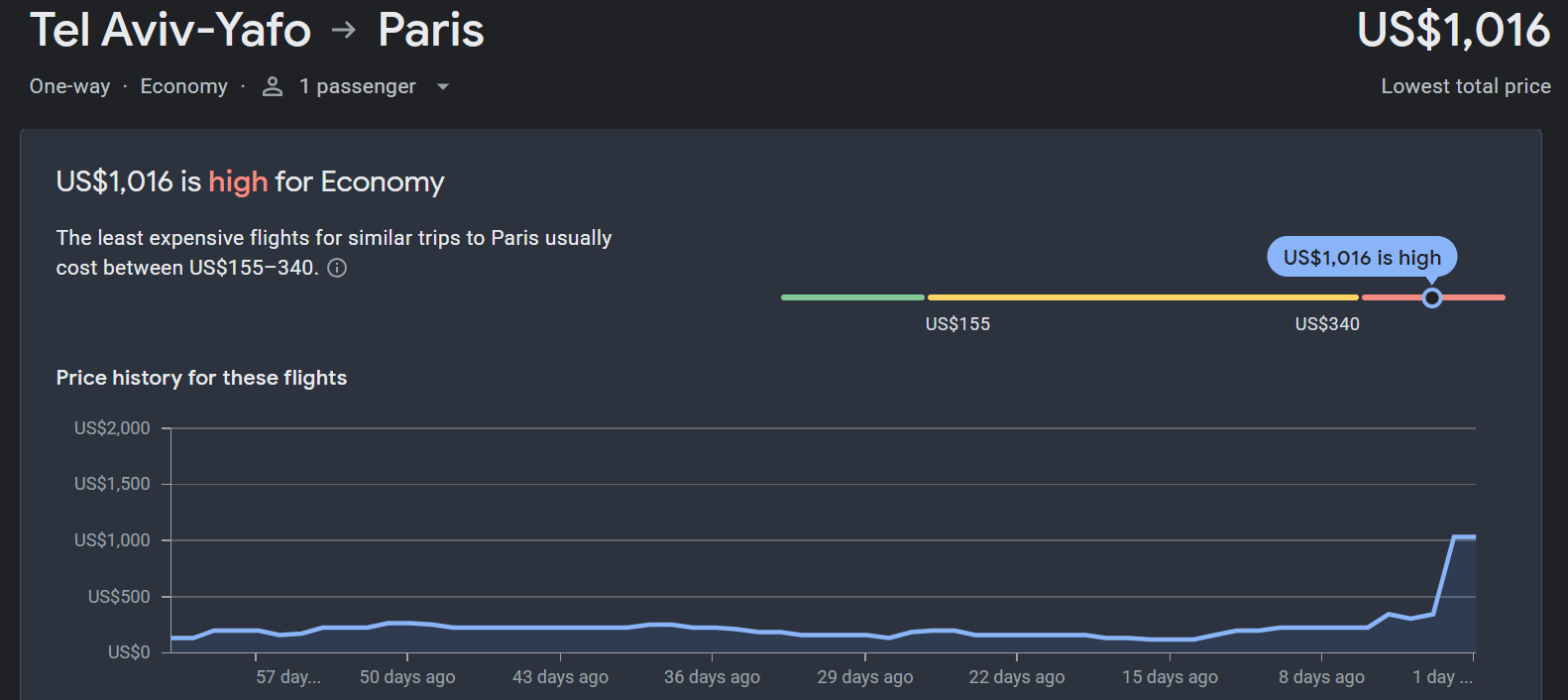The image size is (1568, 700).
Task: Click the 'One-way' trip type text
Action: (x=69, y=86)
